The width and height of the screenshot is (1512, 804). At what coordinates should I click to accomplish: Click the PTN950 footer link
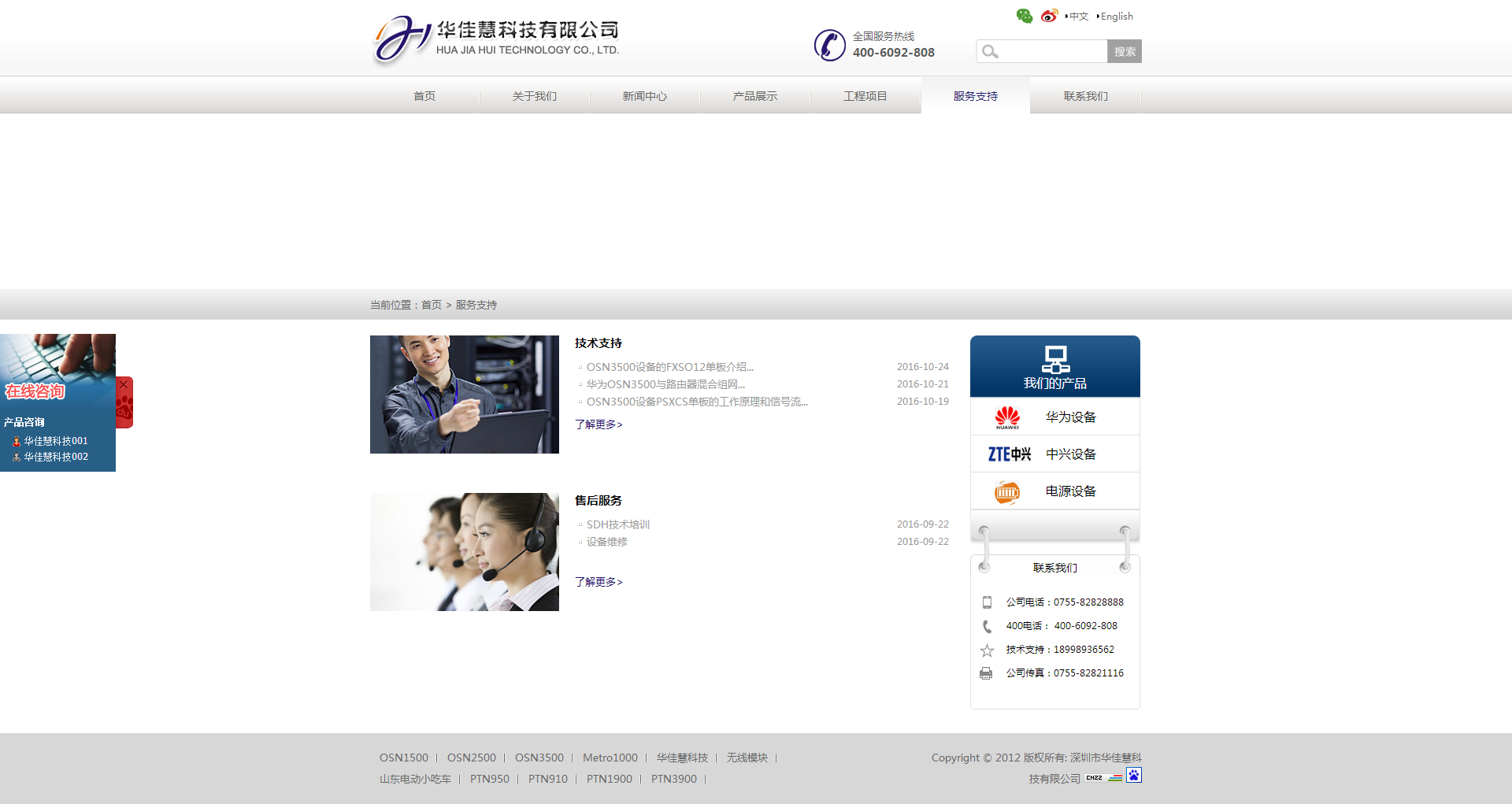point(490,780)
